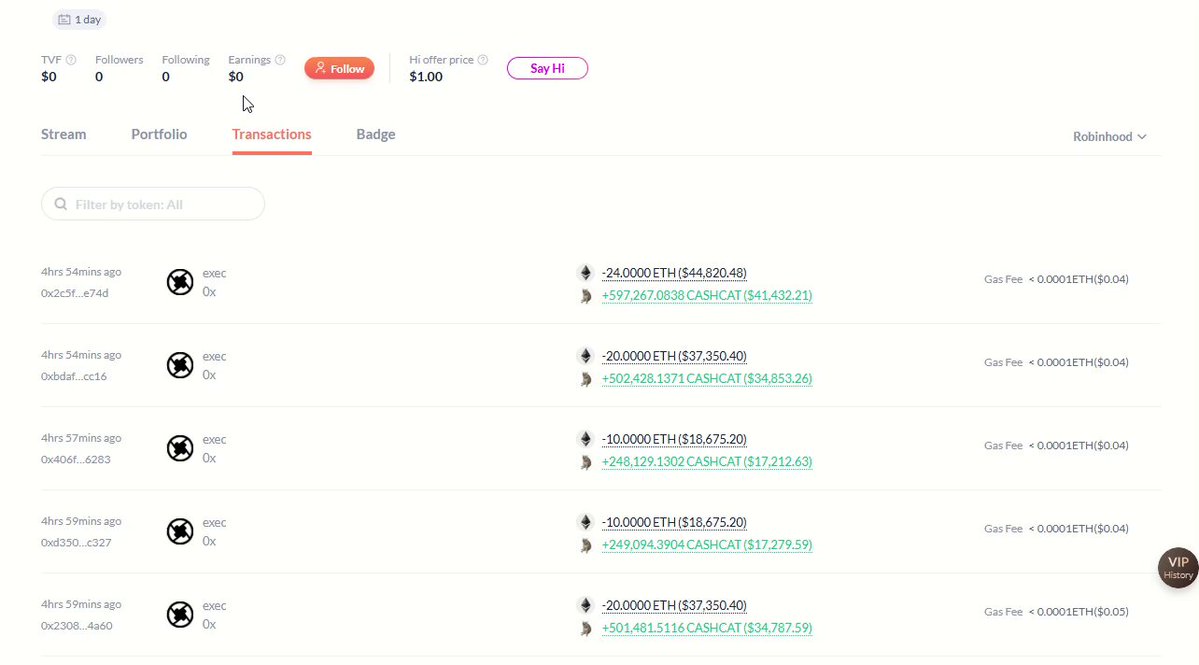Click transaction hash 0x2c5f...e74d

tap(74, 294)
